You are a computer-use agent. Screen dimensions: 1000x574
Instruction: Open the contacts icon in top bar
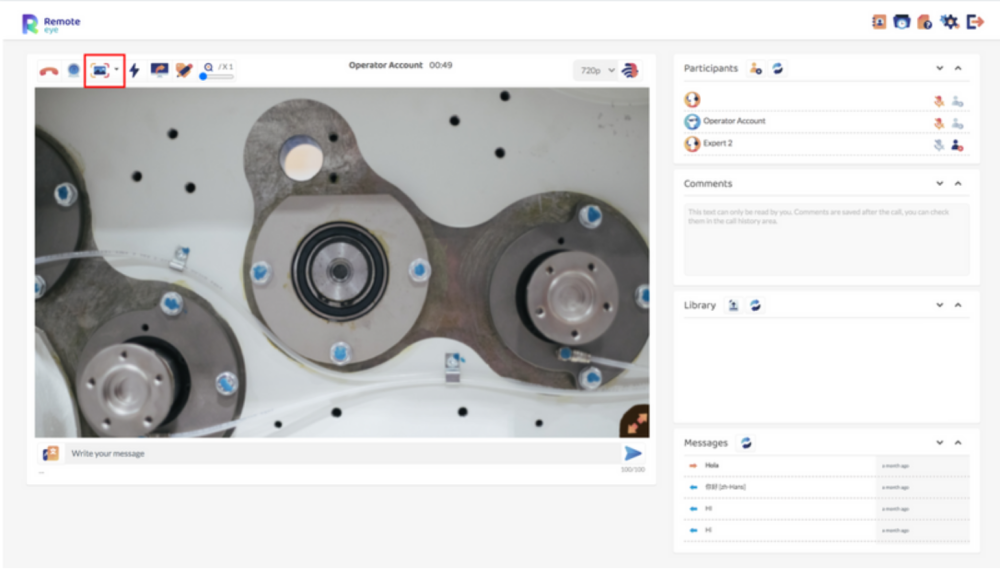[879, 22]
